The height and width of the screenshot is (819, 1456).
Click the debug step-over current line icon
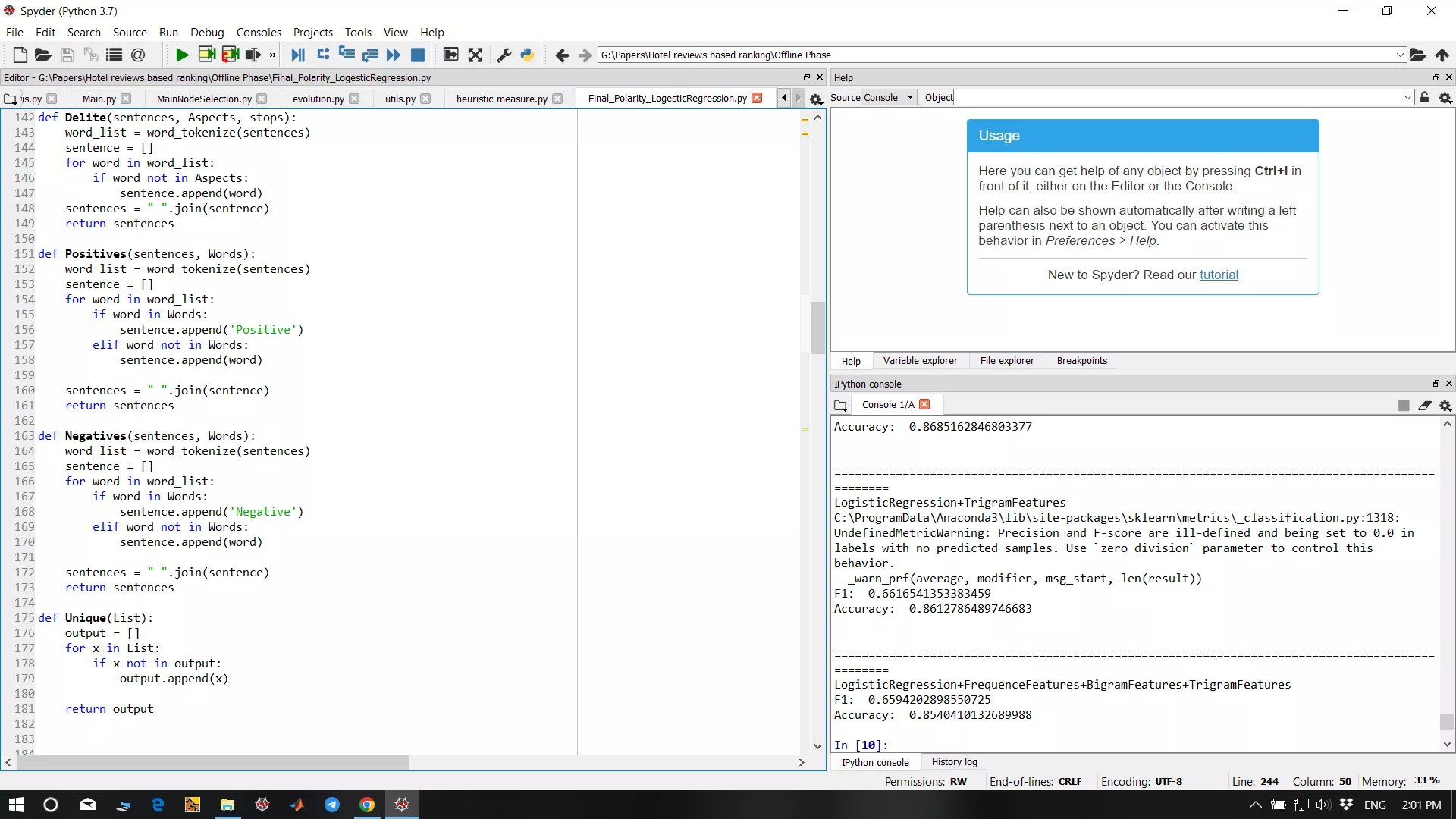pos(323,55)
